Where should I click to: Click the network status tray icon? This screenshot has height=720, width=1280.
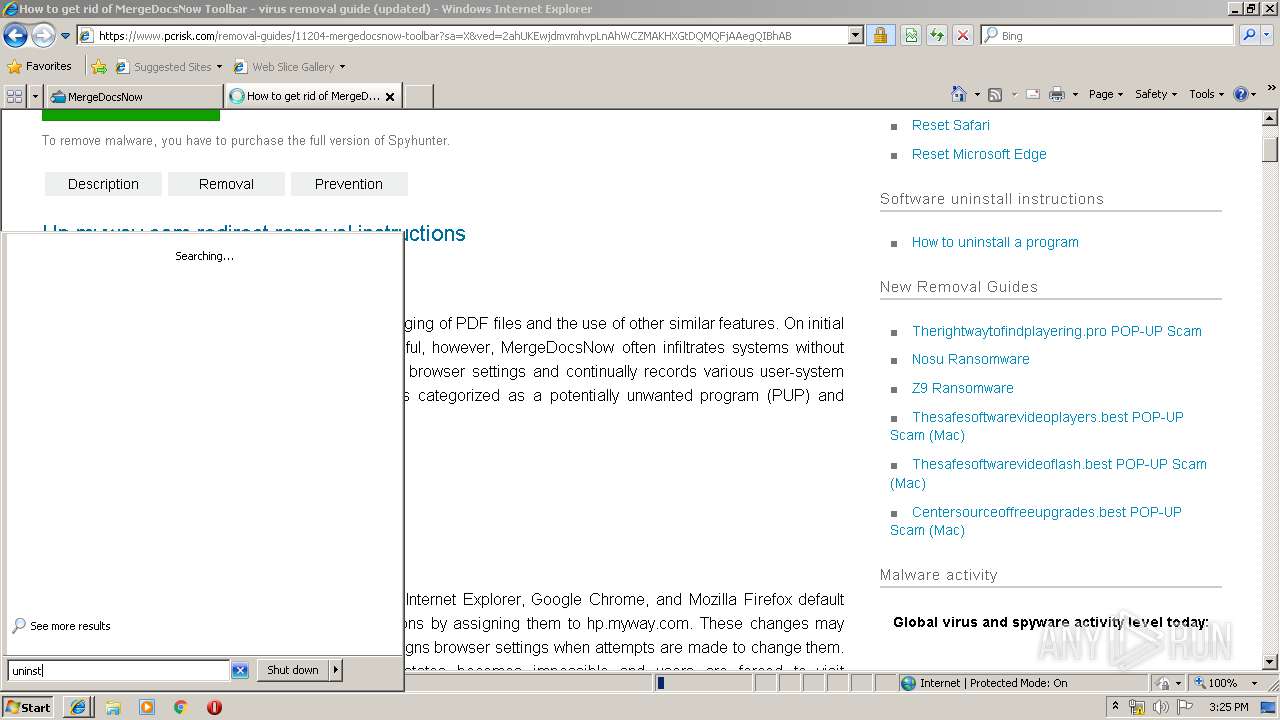(x=1137, y=707)
